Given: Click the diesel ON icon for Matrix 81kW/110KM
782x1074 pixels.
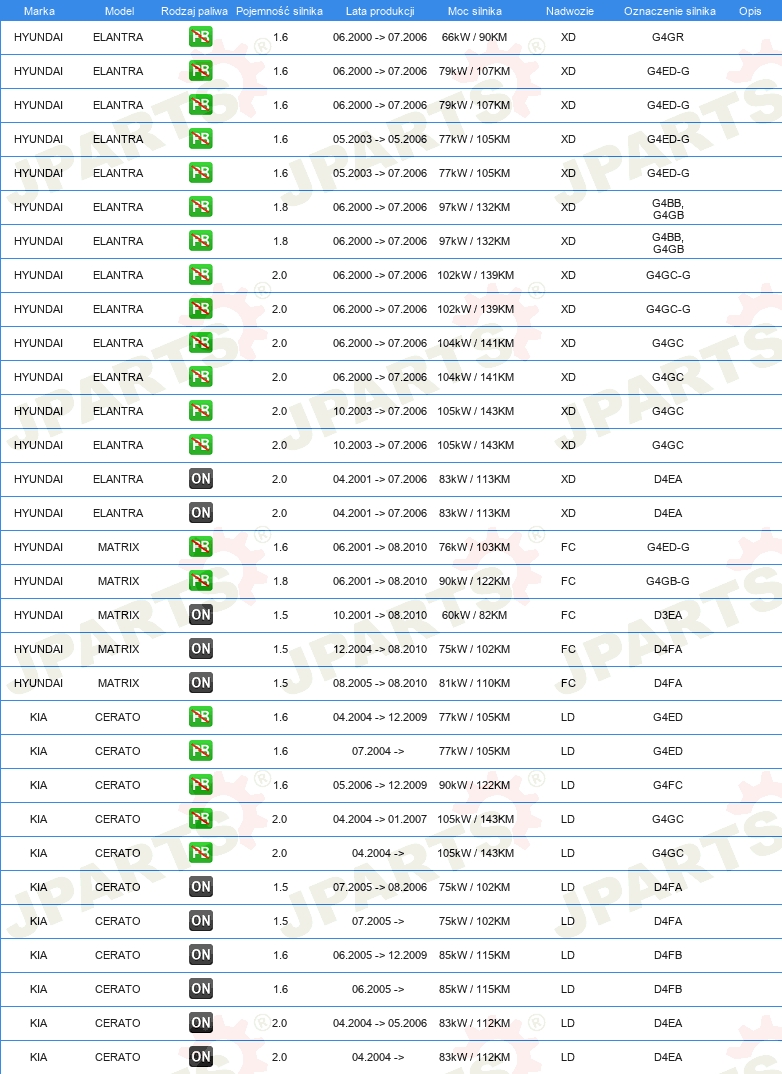Looking at the screenshot, I should pos(201,683).
